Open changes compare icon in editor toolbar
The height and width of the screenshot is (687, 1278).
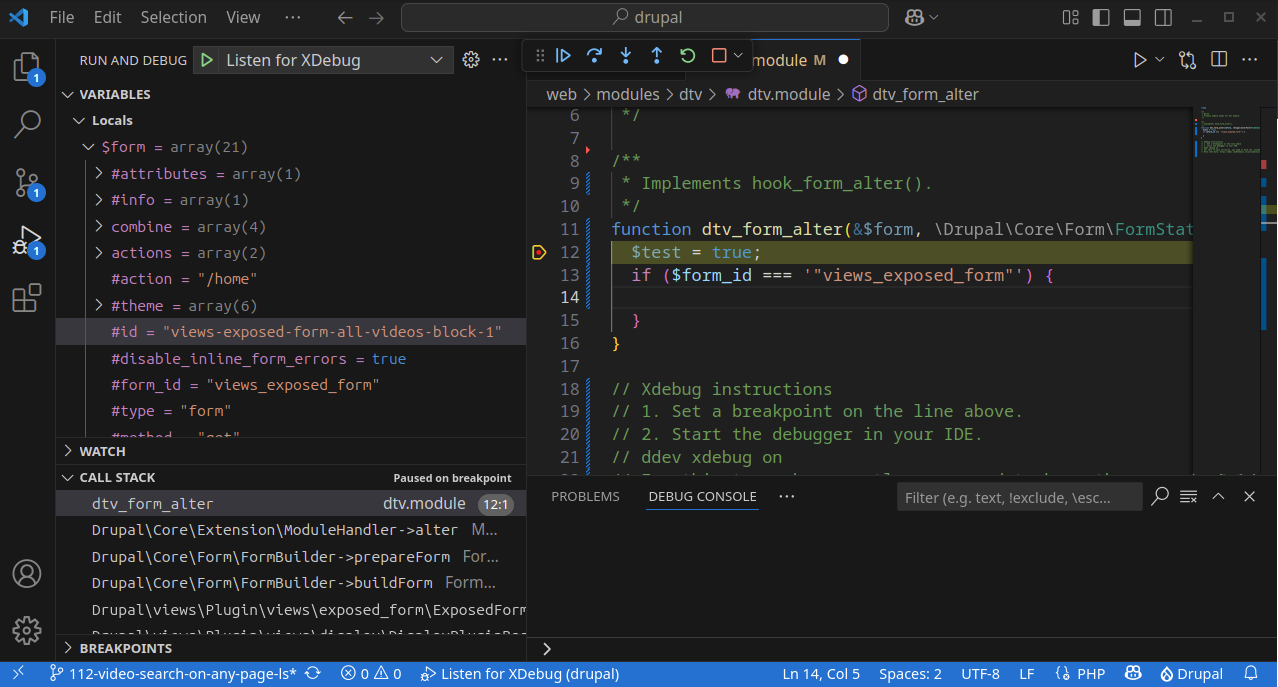tap(1187, 60)
